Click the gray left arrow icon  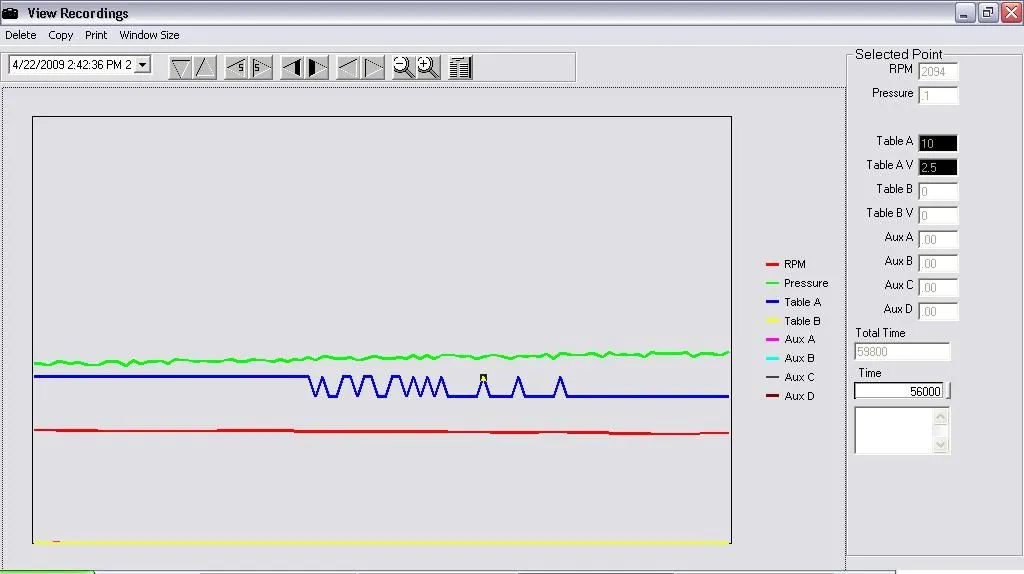tap(349, 67)
